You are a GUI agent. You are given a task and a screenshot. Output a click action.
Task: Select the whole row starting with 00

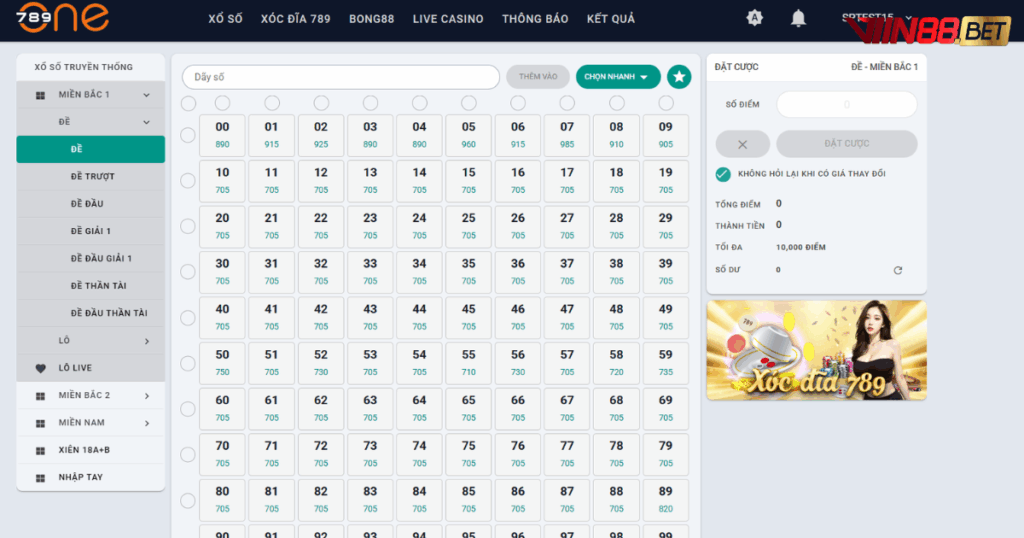pos(188,135)
